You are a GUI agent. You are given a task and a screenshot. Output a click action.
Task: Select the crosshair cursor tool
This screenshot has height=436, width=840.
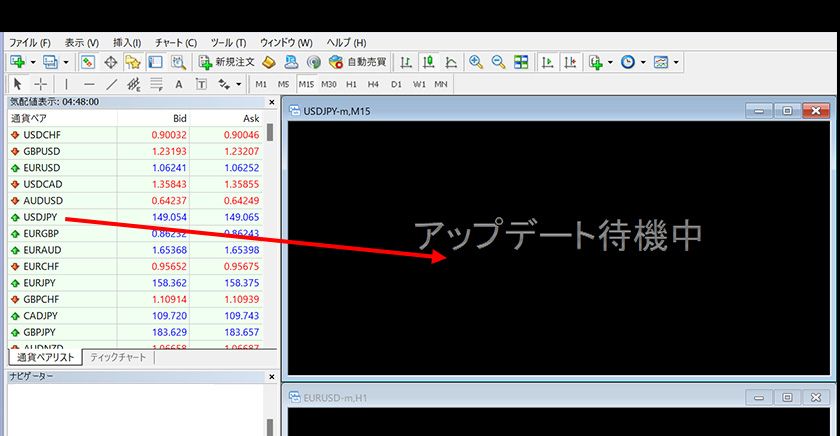click(41, 84)
